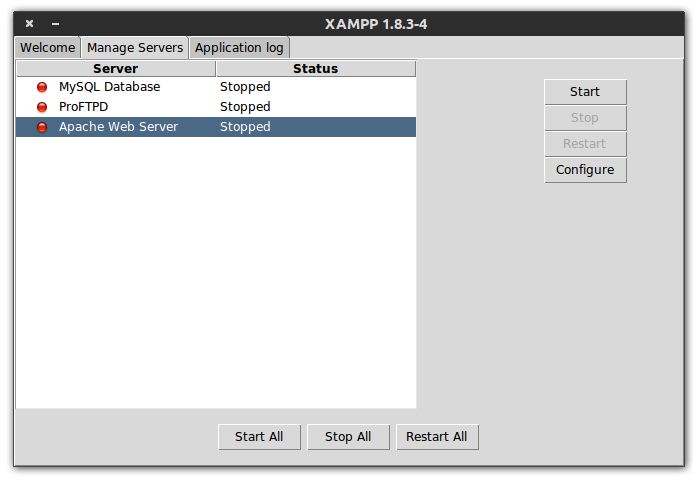Select the Apache Web Server row
This screenshot has width=697, height=480.
point(216,127)
